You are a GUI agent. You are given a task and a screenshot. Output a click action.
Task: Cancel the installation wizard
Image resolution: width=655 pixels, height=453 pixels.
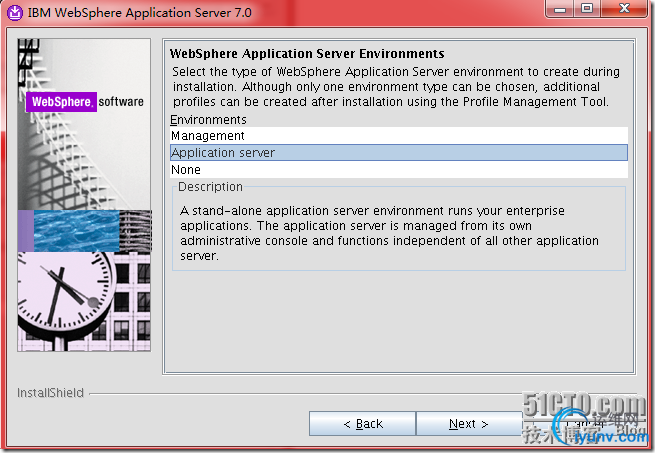(x=578, y=424)
